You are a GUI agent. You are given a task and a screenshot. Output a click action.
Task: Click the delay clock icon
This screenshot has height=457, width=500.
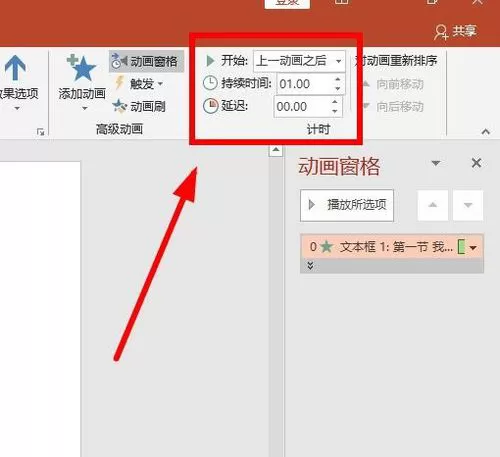click(x=210, y=106)
